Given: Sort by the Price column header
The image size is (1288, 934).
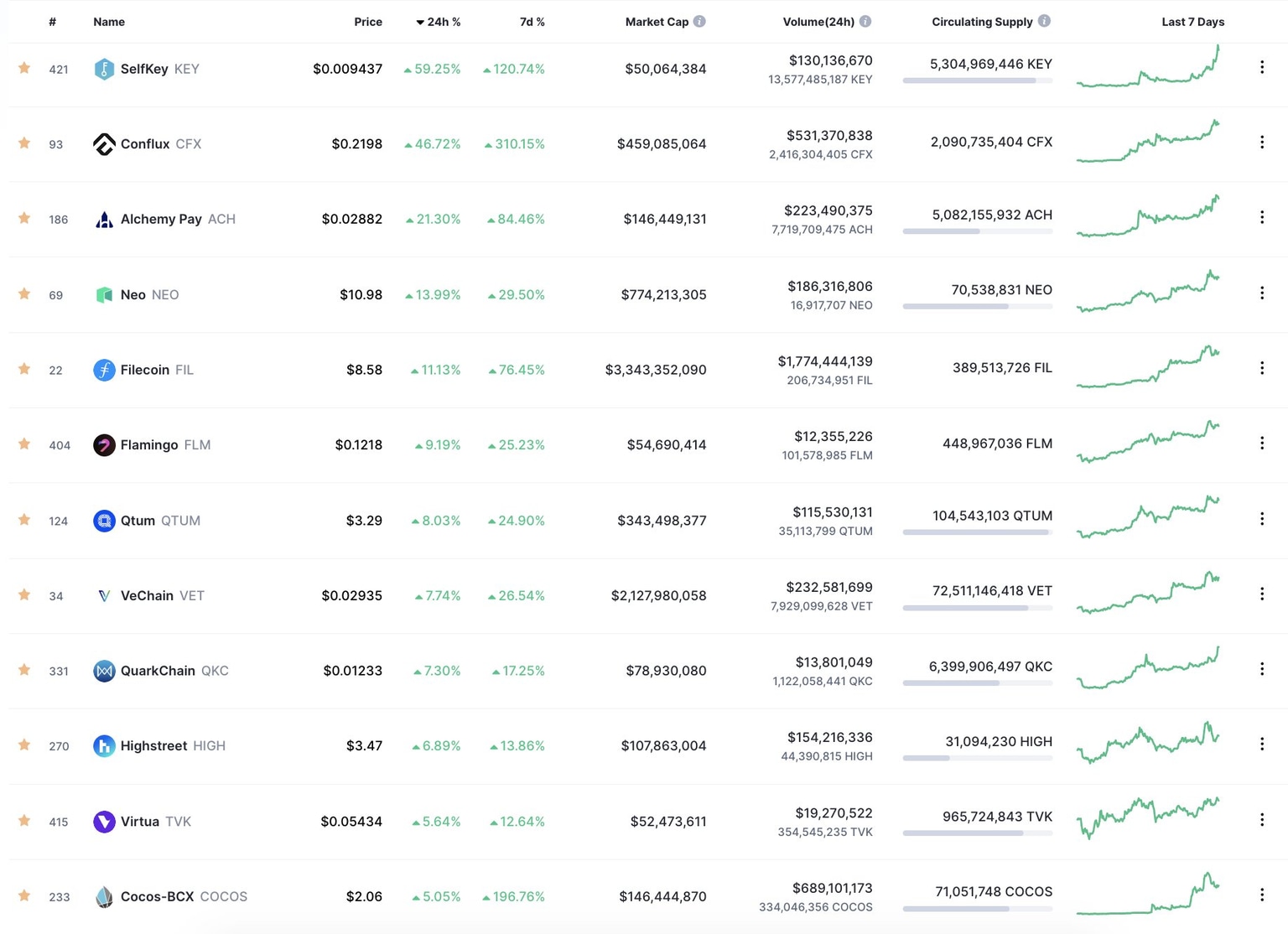Looking at the screenshot, I should [x=368, y=23].
